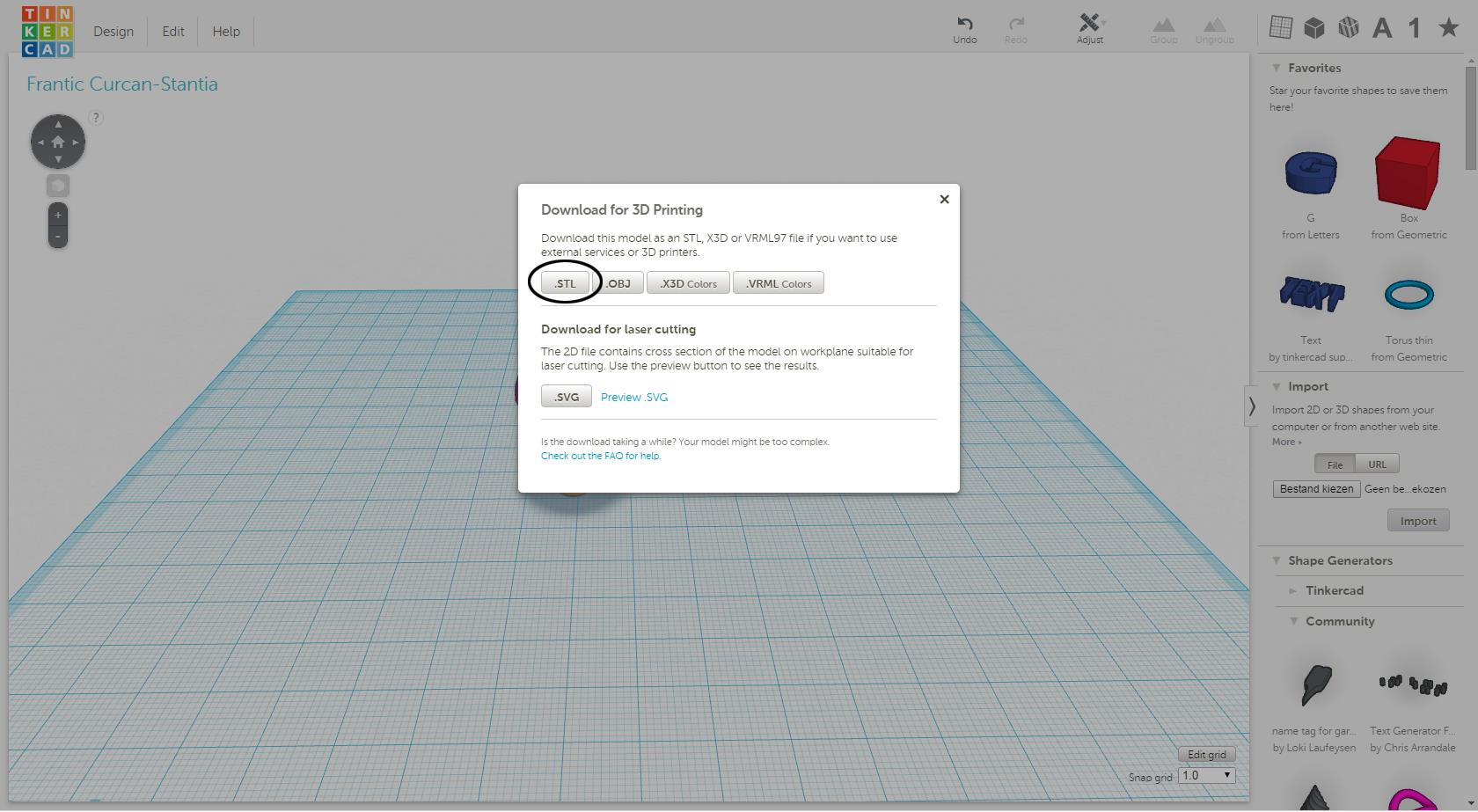Viewport: 1478px width, 812px height.
Task: Select the Text Generator thumbnail
Action: 1413,684
